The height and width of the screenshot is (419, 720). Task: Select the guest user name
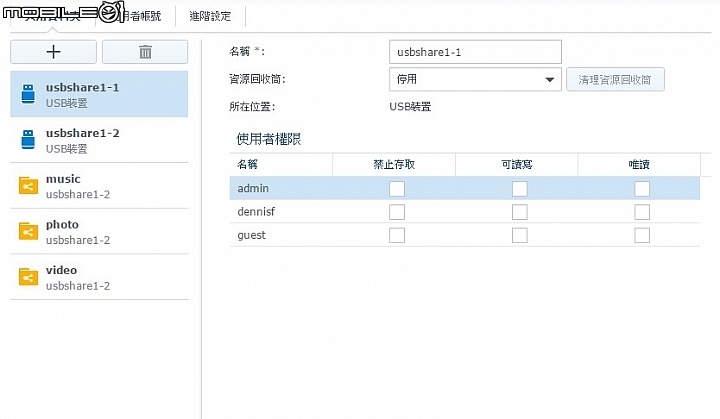(252, 235)
